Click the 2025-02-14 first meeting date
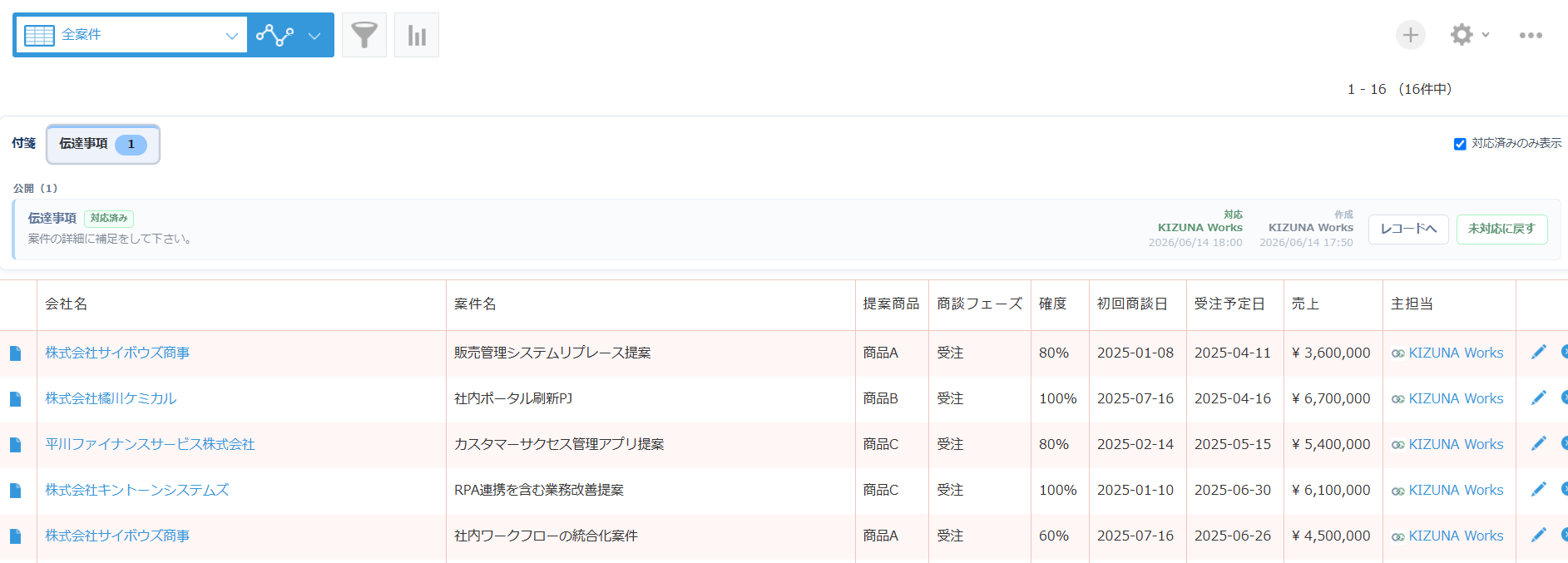 1135,444
